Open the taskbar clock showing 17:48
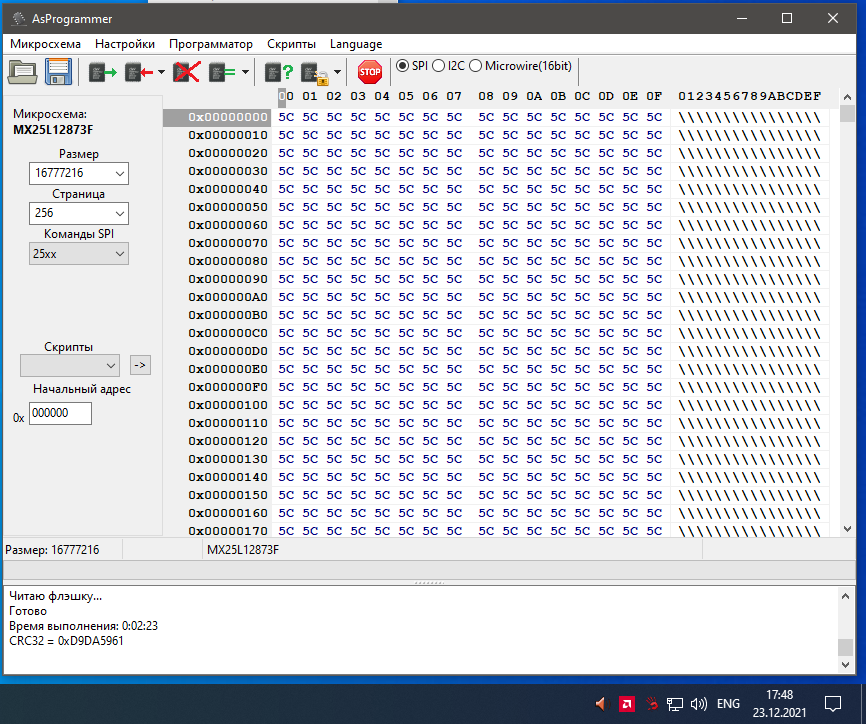The image size is (866, 724). click(x=779, y=704)
